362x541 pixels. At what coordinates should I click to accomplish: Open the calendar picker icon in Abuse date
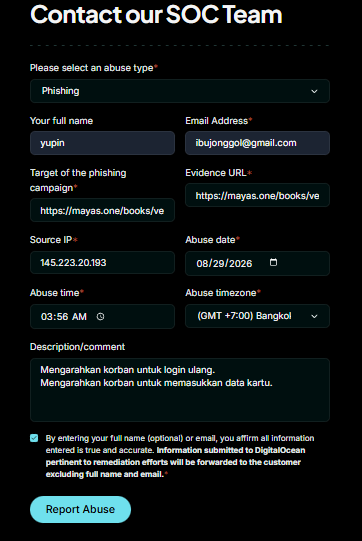click(x=273, y=263)
